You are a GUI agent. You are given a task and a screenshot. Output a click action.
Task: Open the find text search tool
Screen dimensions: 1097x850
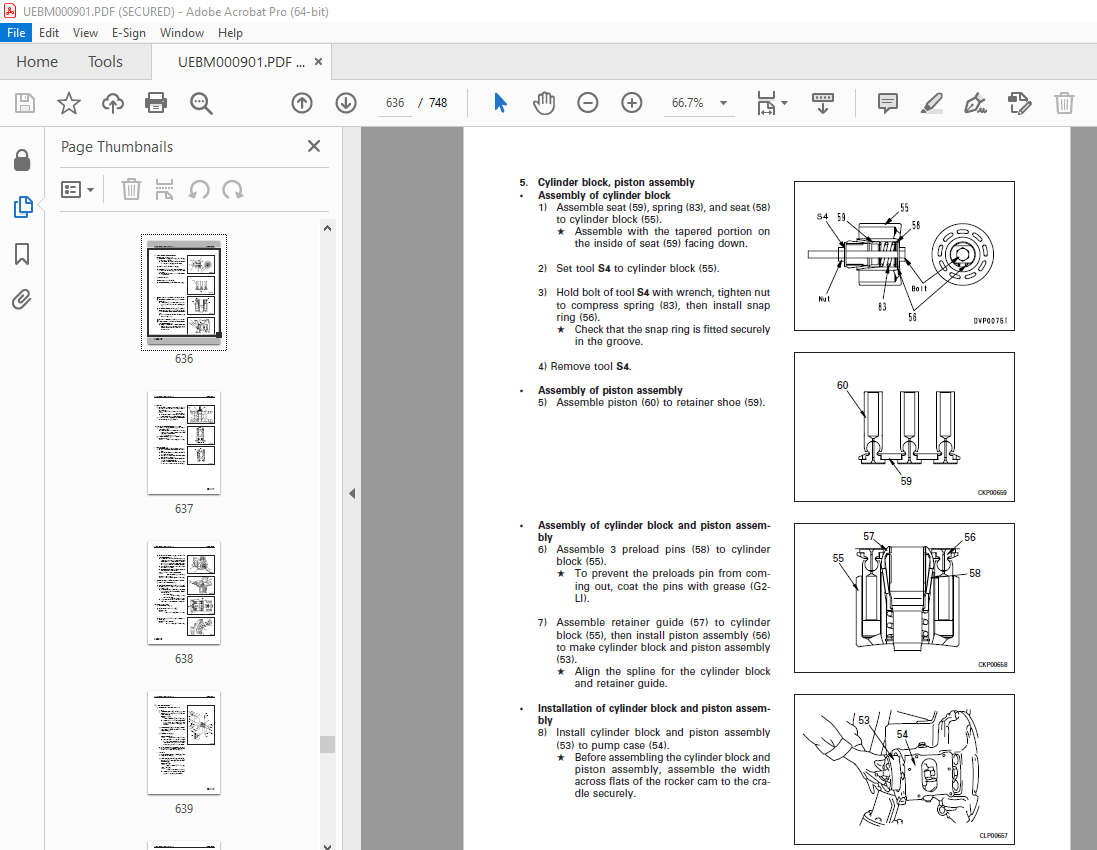[201, 104]
